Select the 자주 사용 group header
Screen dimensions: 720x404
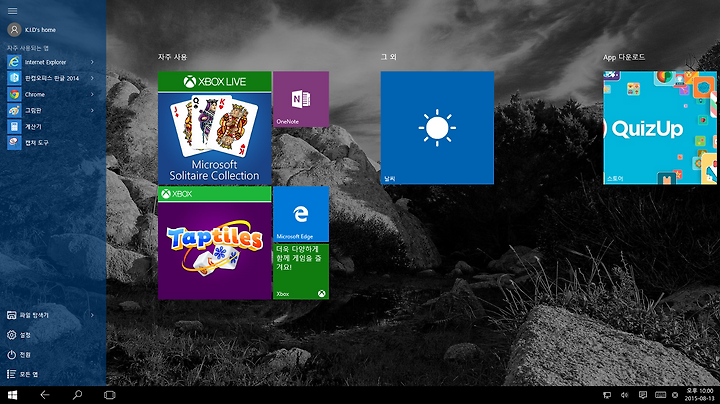coord(173,57)
